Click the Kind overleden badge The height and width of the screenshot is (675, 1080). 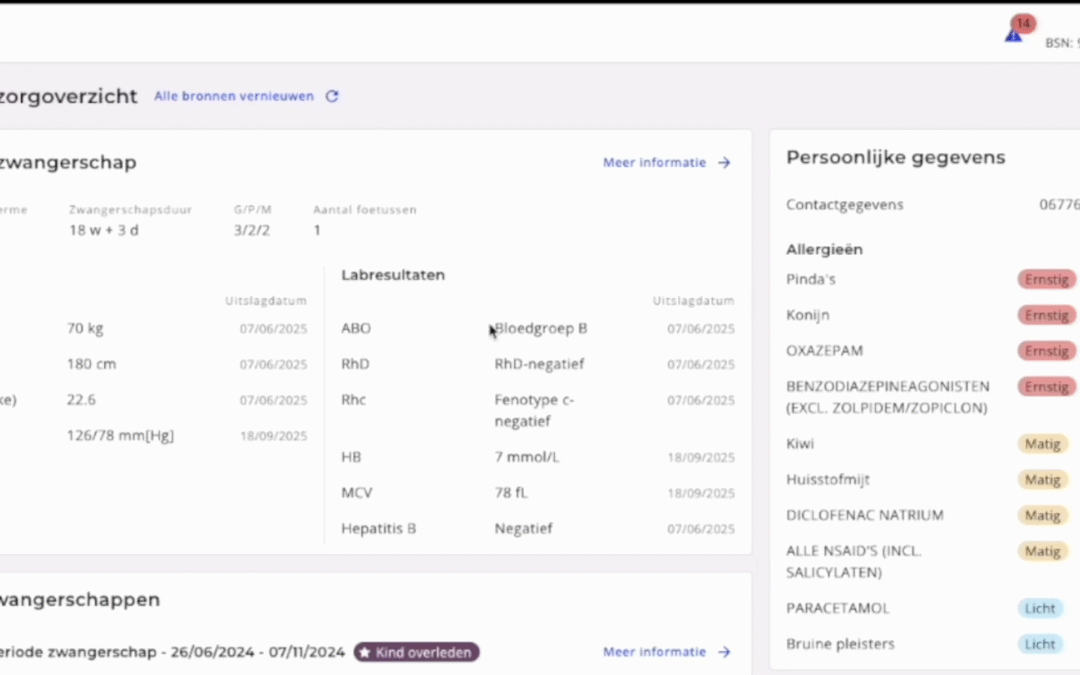click(416, 653)
